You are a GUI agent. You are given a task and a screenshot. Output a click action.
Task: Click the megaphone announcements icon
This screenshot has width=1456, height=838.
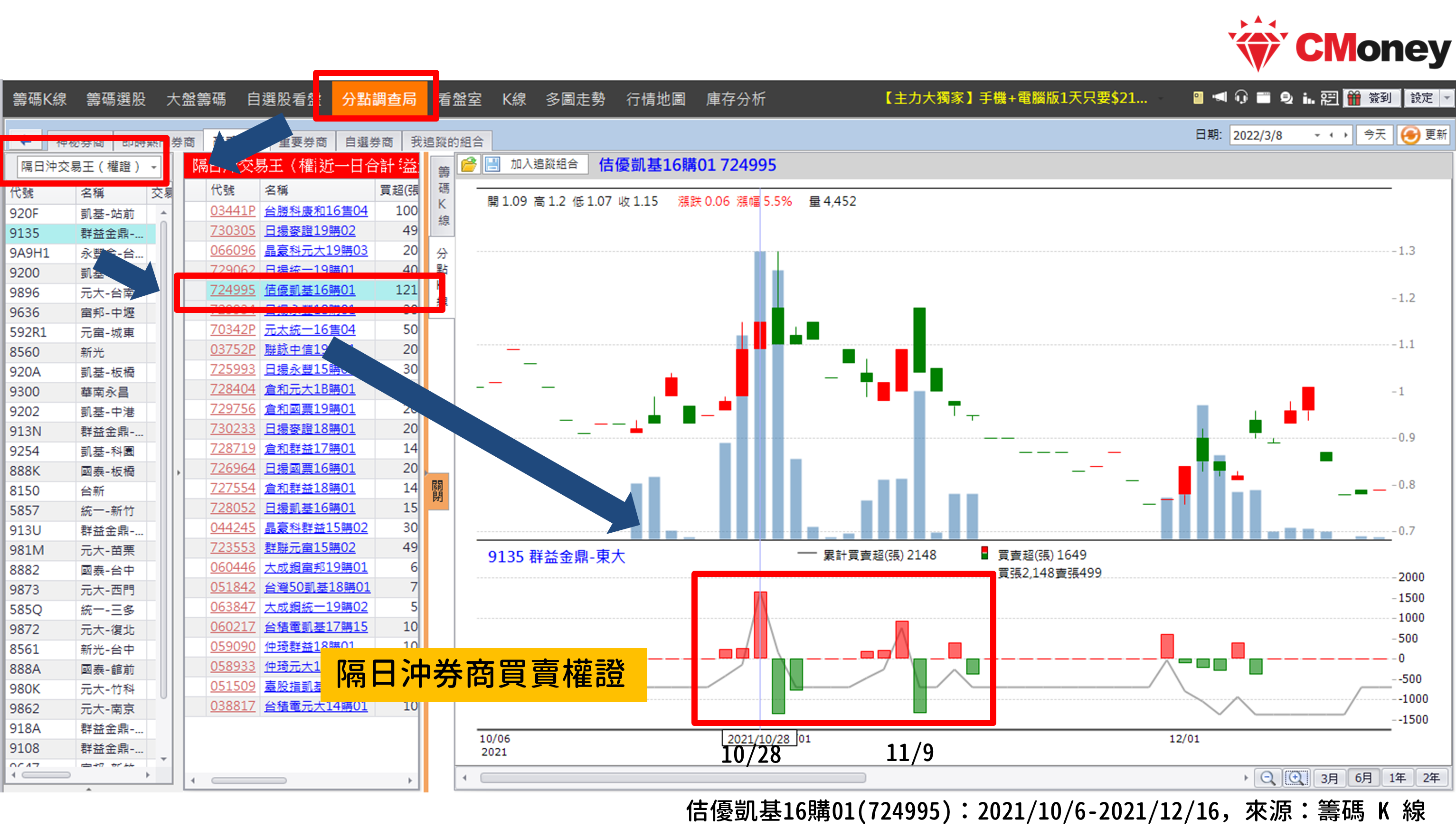(1220, 97)
